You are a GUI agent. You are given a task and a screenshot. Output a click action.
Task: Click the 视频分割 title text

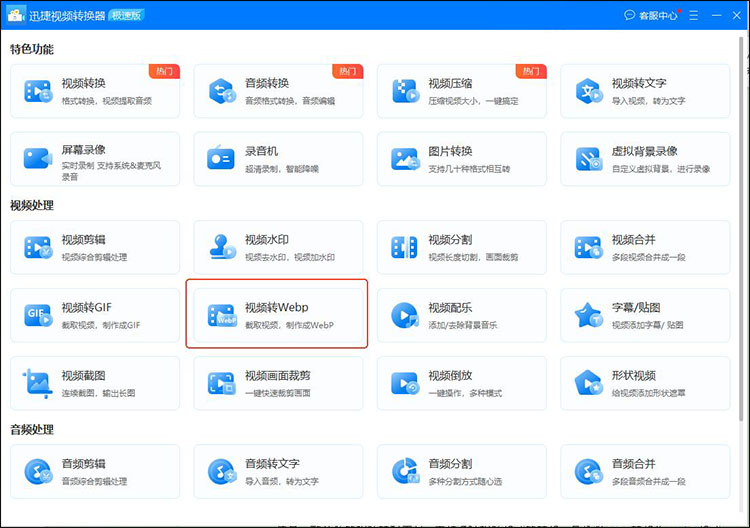(x=450, y=240)
